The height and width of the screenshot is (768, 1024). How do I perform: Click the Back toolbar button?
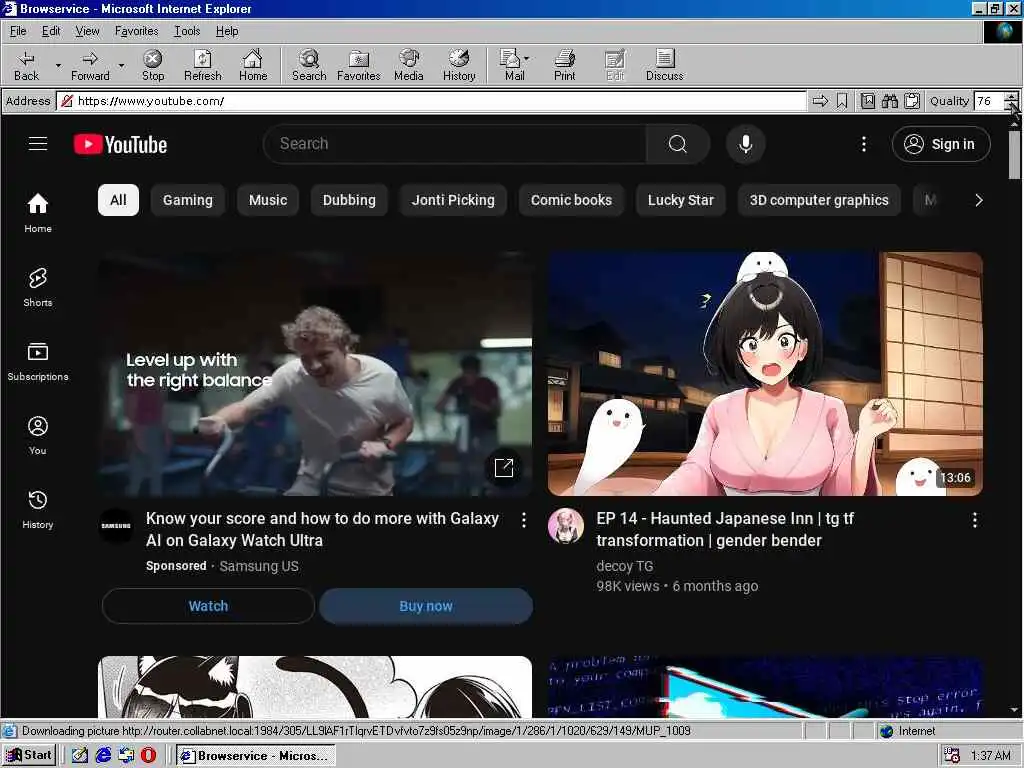click(x=26, y=65)
